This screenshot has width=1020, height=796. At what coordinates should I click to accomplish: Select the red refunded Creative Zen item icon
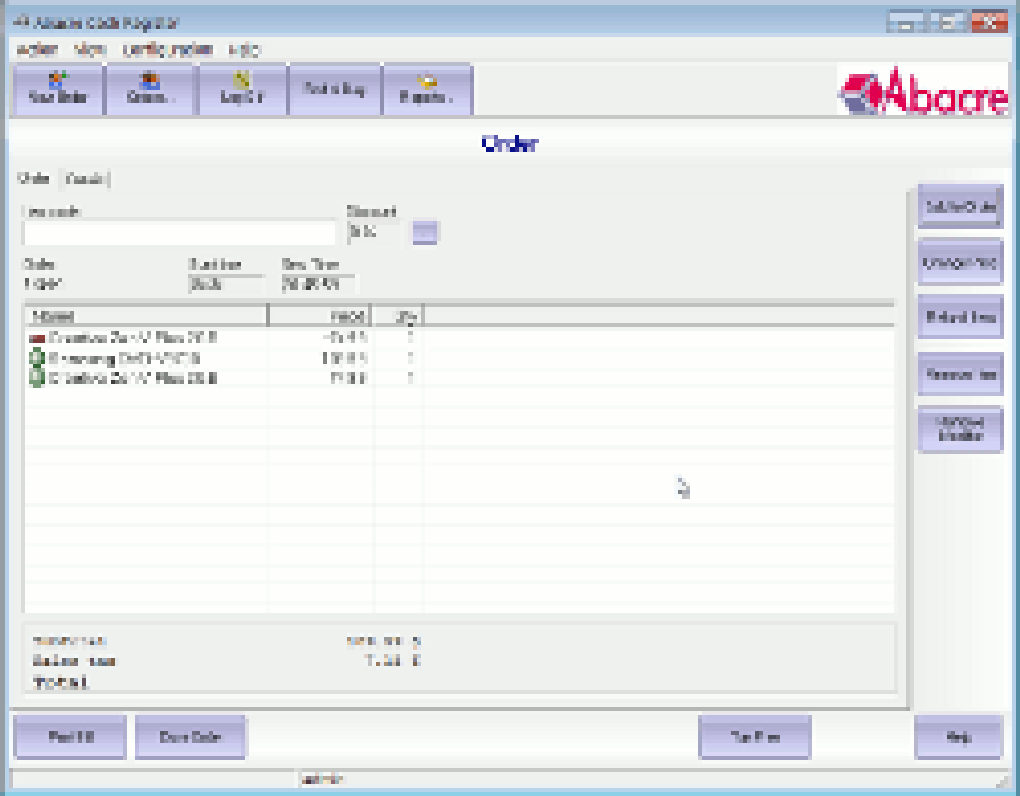tap(37, 338)
